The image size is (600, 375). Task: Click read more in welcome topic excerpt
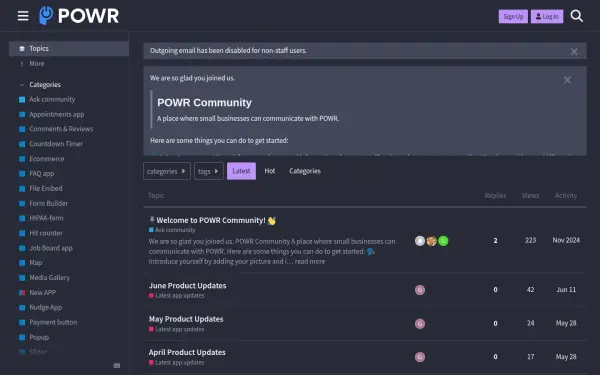[x=310, y=262]
